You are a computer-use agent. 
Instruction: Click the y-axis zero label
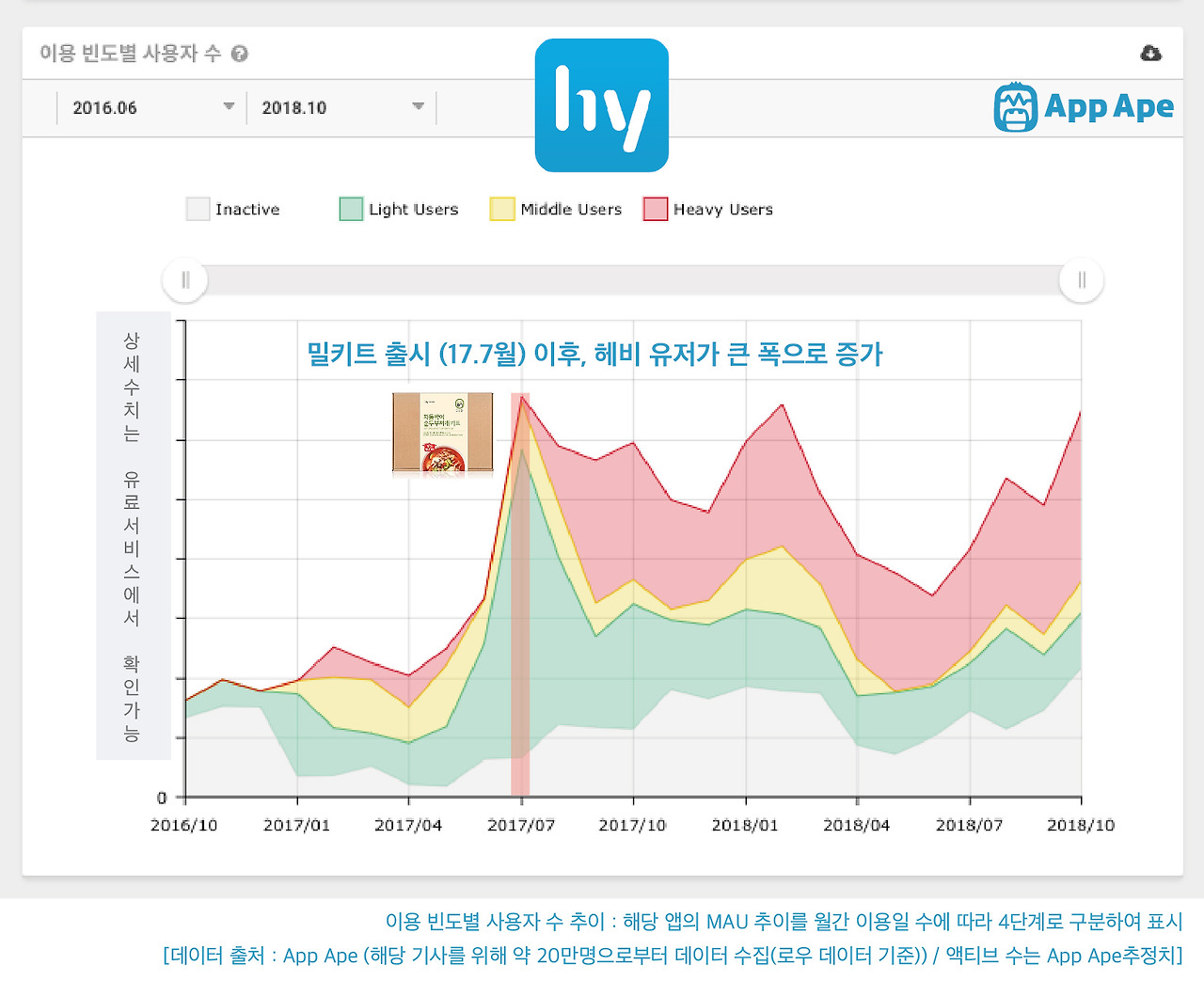click(x=162, y=799)
